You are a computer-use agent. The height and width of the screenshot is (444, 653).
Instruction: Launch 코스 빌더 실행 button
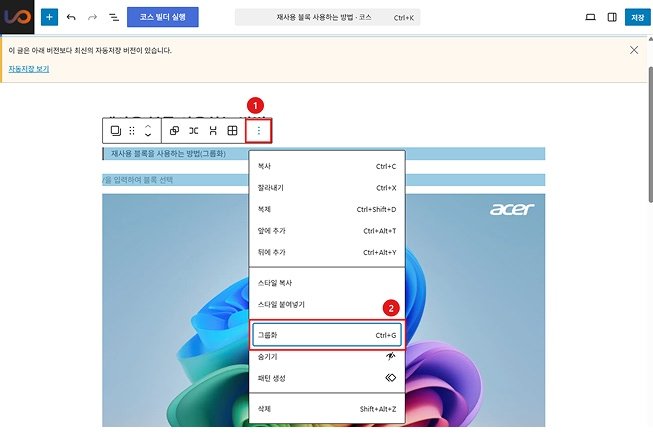pos(162,17)
